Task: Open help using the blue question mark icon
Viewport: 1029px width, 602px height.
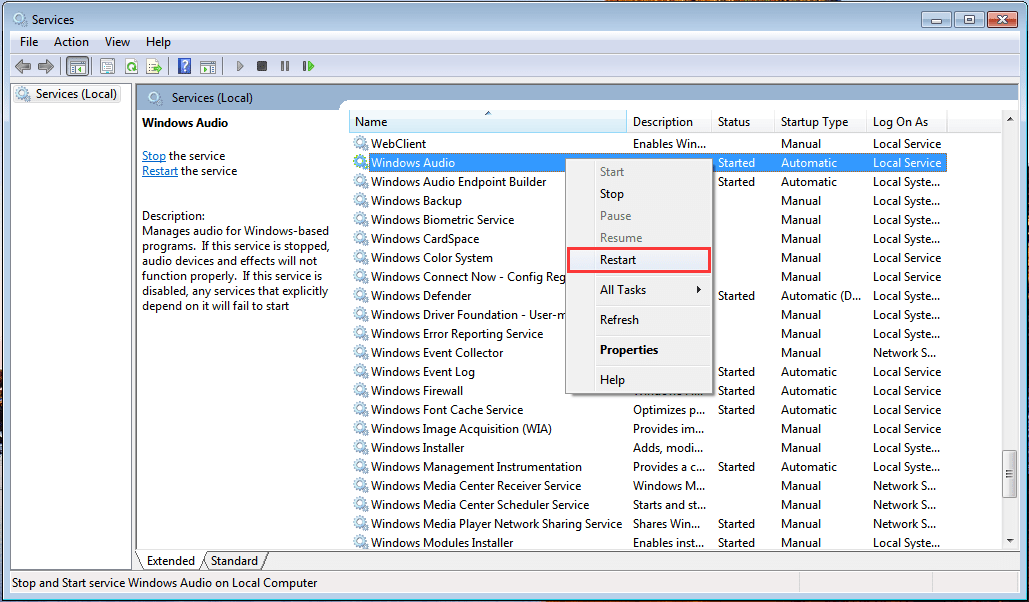Action: (185, 66)
